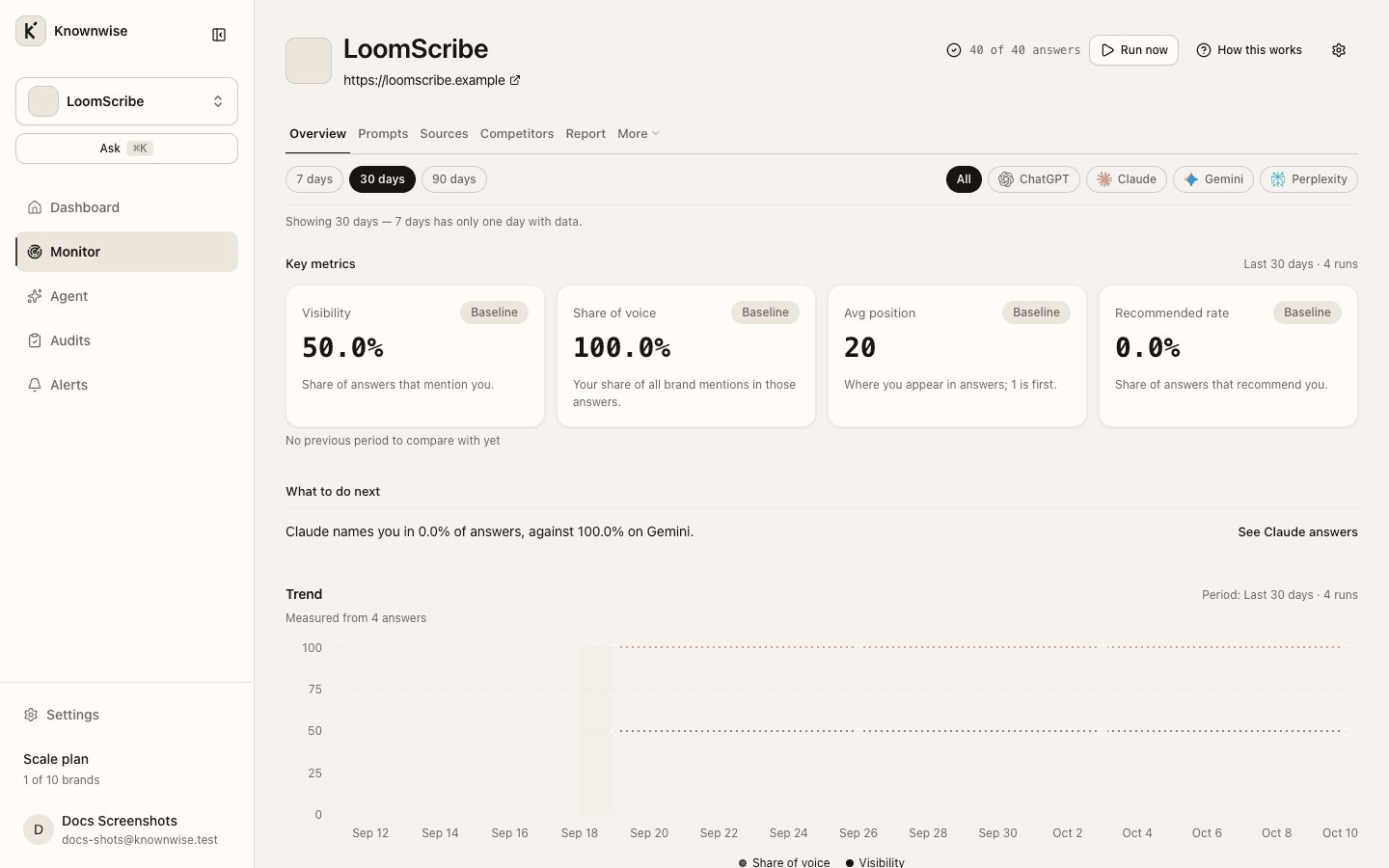
Task: Open Alerts with the bell icon
Action: (126, 385)
